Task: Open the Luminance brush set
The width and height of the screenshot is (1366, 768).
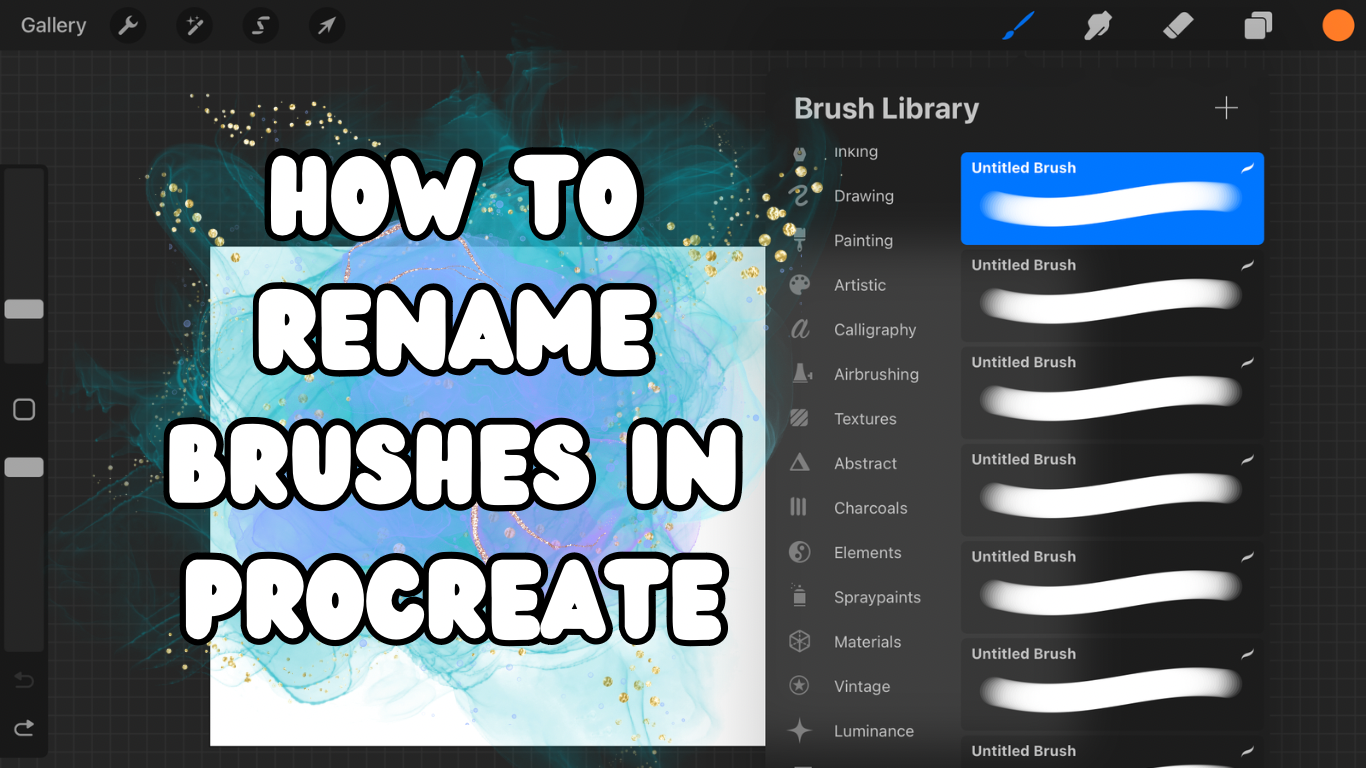Action: pos(874,731)
